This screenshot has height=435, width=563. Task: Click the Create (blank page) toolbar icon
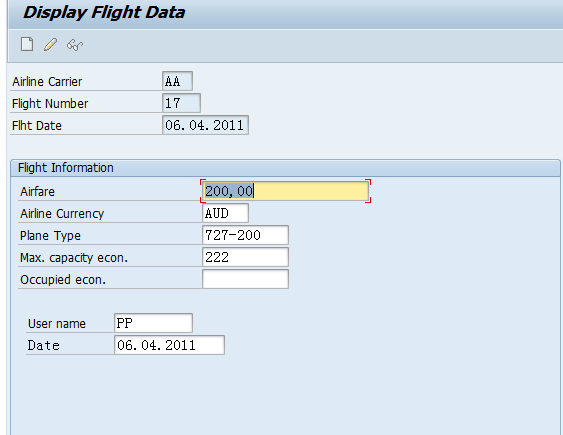[27, 45]
